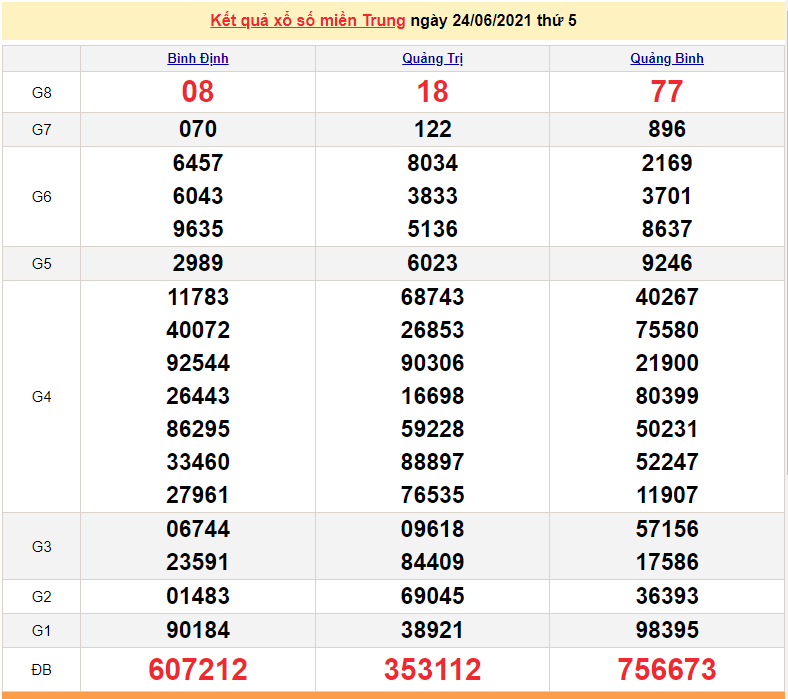Screen dimensions: 788x699
Task: Open the 'Kết quả xổ số miền Trung' link
Action: click(308, 20)
